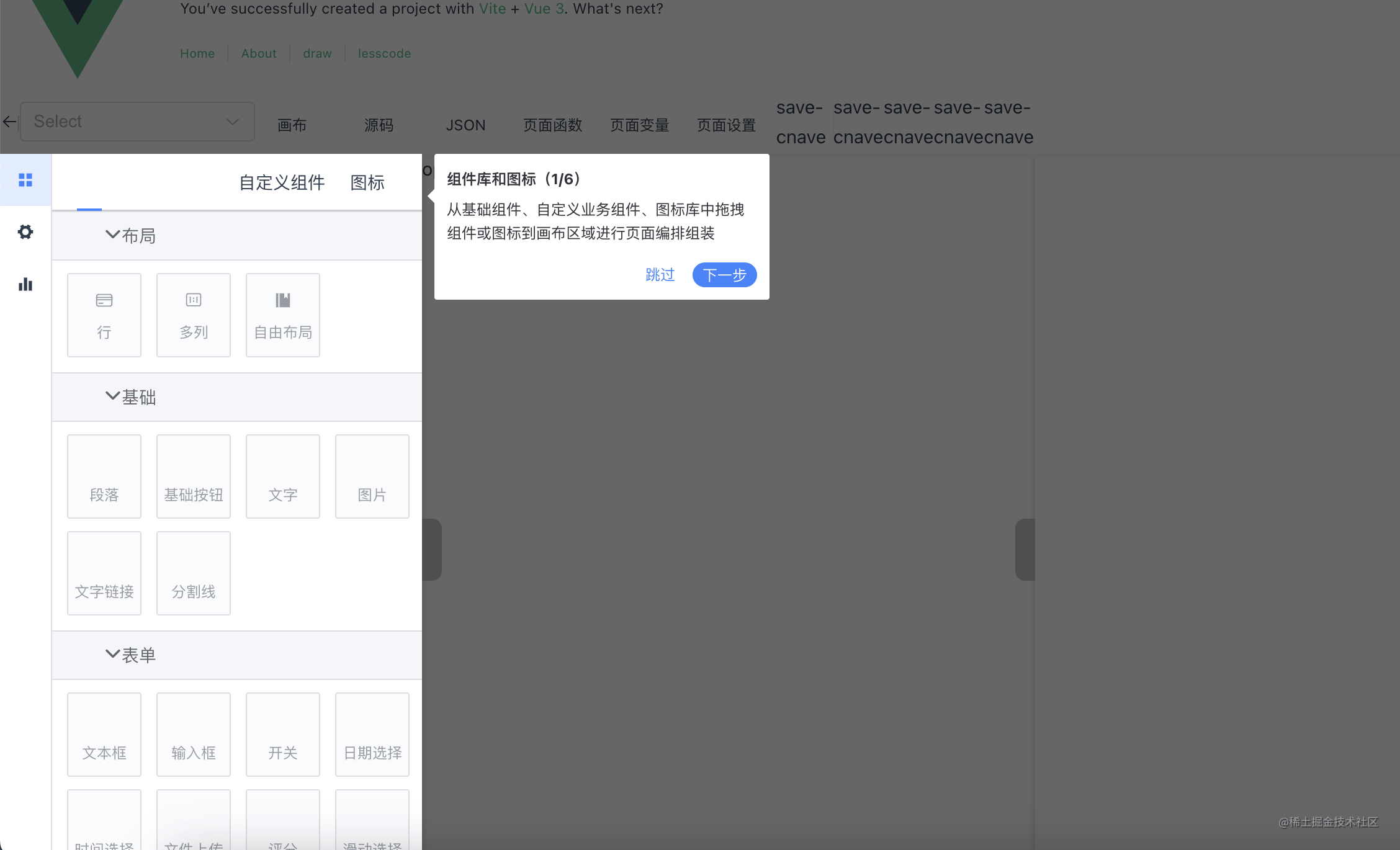Click the grid components sidebar icon
The width and height of the screenshot is (1400, 850).
tap(25, 180)
